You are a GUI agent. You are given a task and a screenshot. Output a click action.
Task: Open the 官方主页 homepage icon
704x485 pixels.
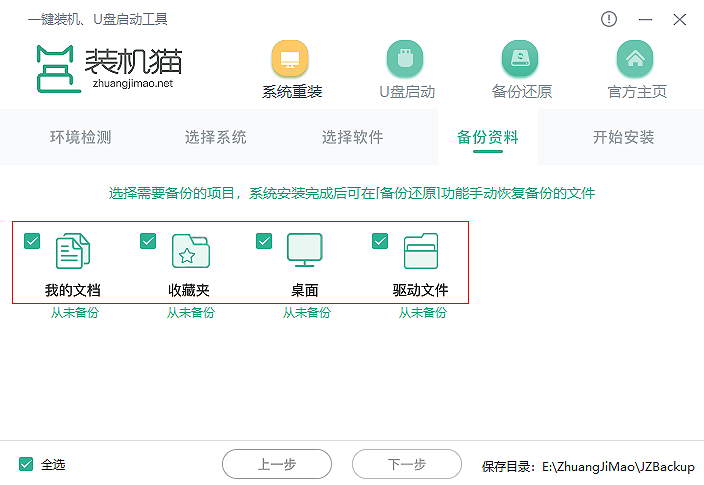[x=635, y=59]
